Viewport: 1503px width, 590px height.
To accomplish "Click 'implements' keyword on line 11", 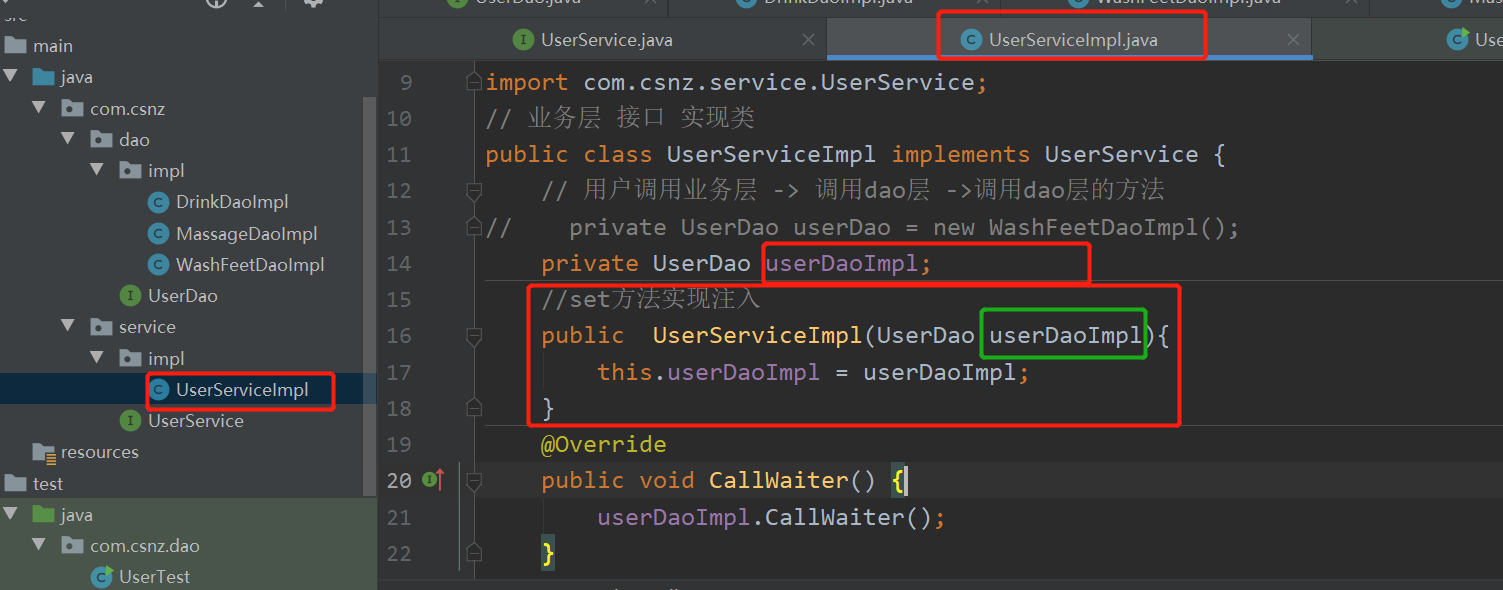I will point(960,155).
